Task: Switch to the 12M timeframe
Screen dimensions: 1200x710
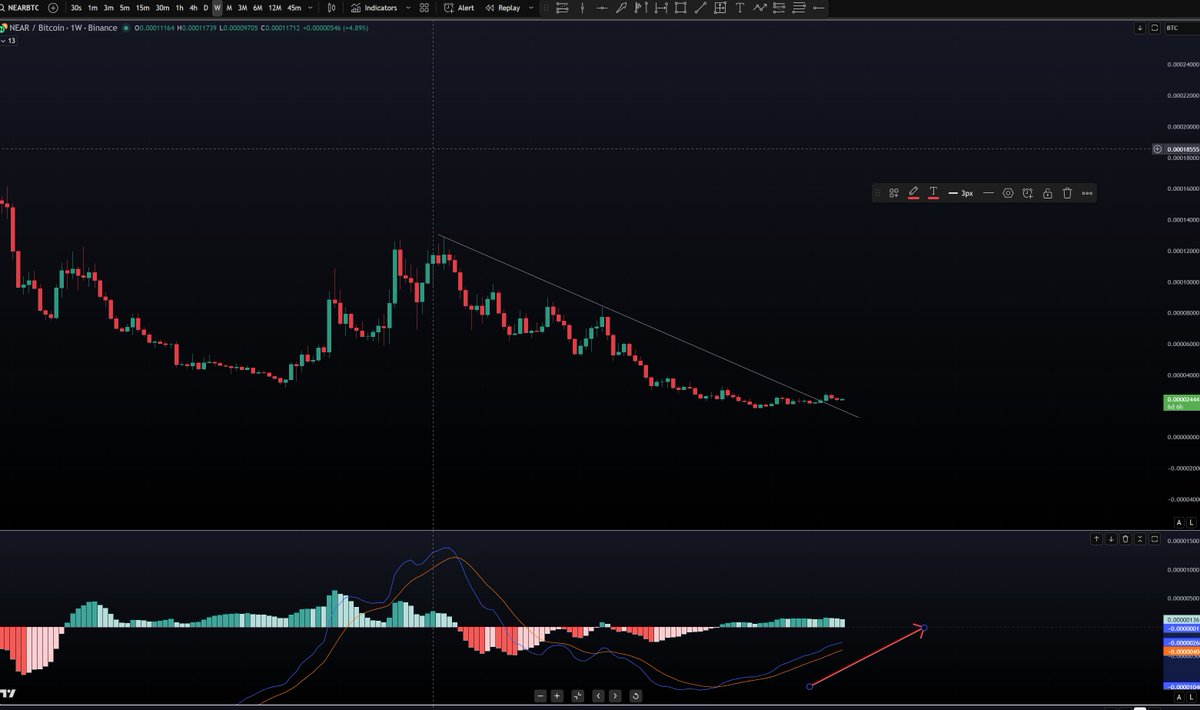Action: pos(274,7)
